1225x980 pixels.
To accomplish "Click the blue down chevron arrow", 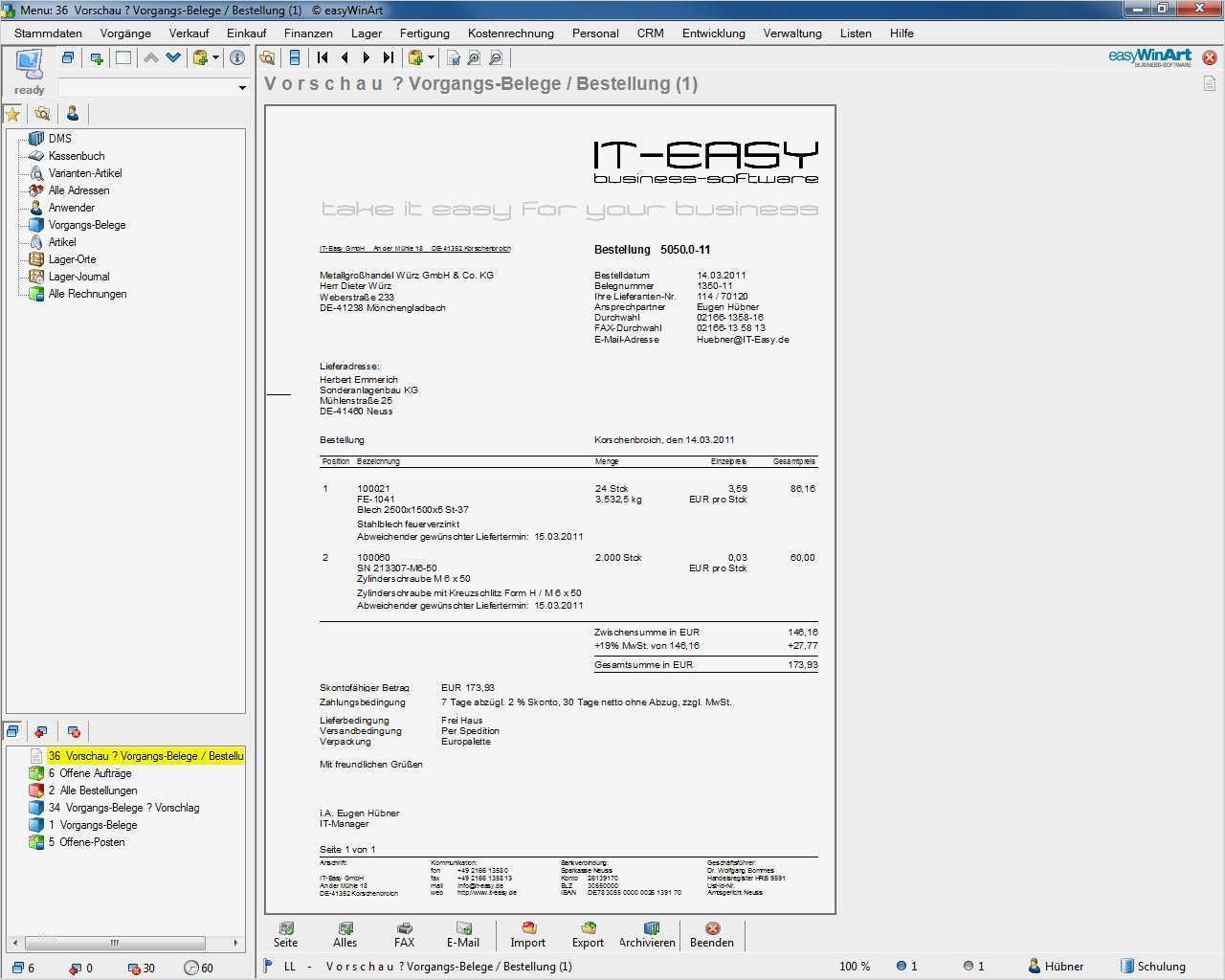I will (173, 58).
